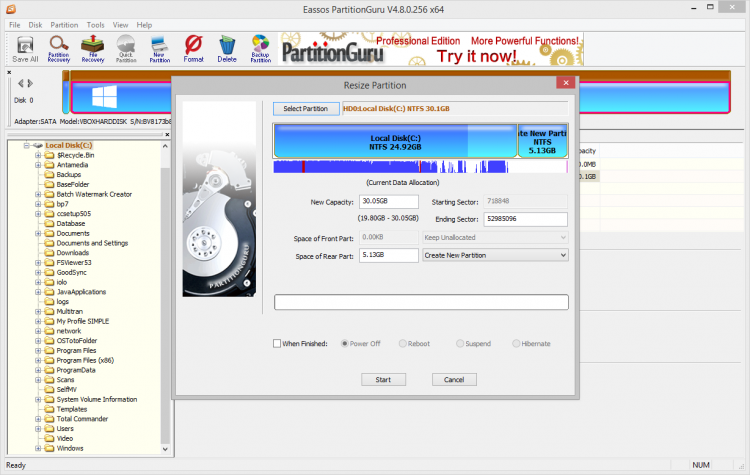Click the Local Disk(C:) NTFS 24.92GB block
The width and height of the screenshot is (750, 475).
coord(395,142)
